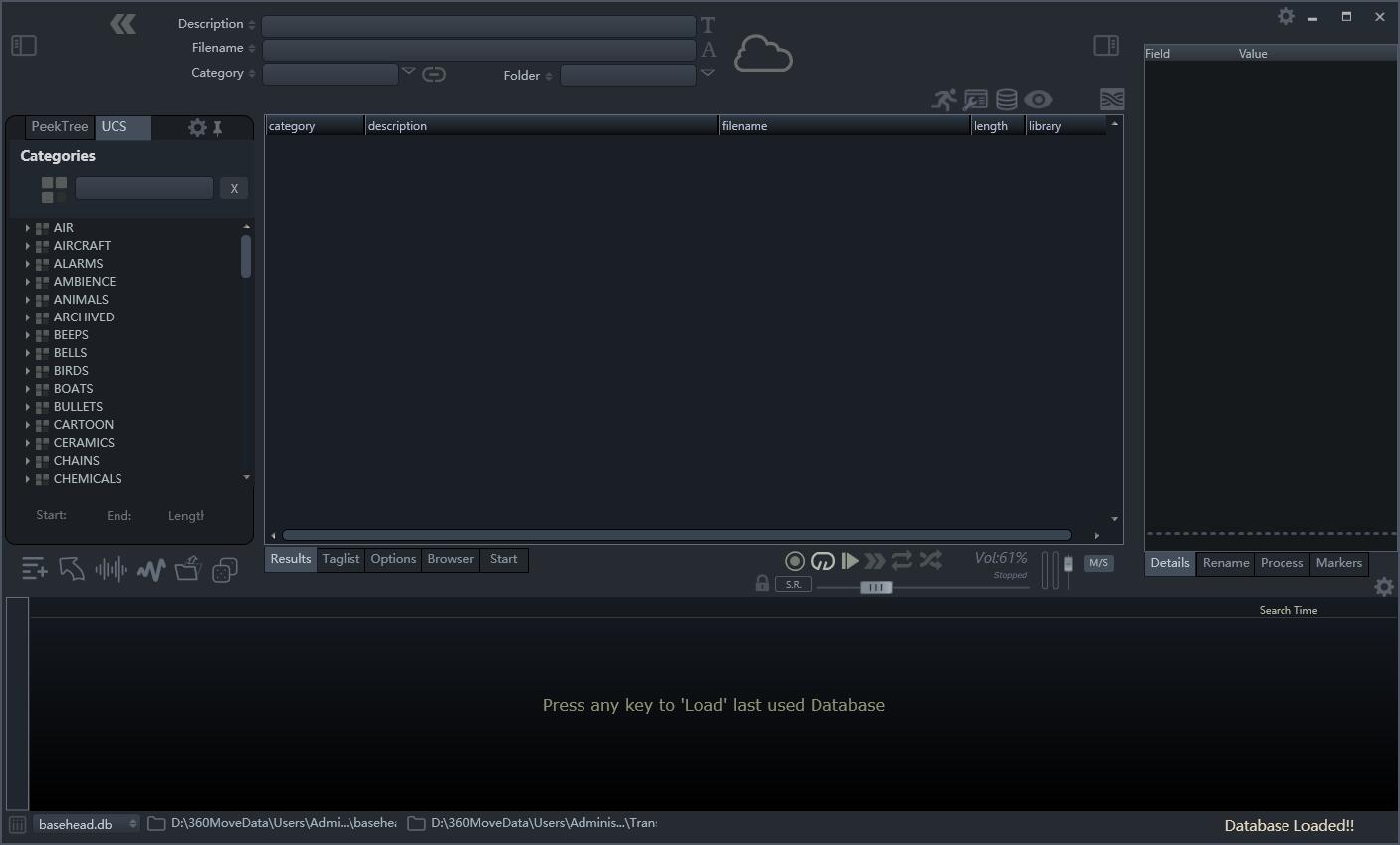Click the cloud sync icon at the top
1400x845 pixels.
pos(763,52)
